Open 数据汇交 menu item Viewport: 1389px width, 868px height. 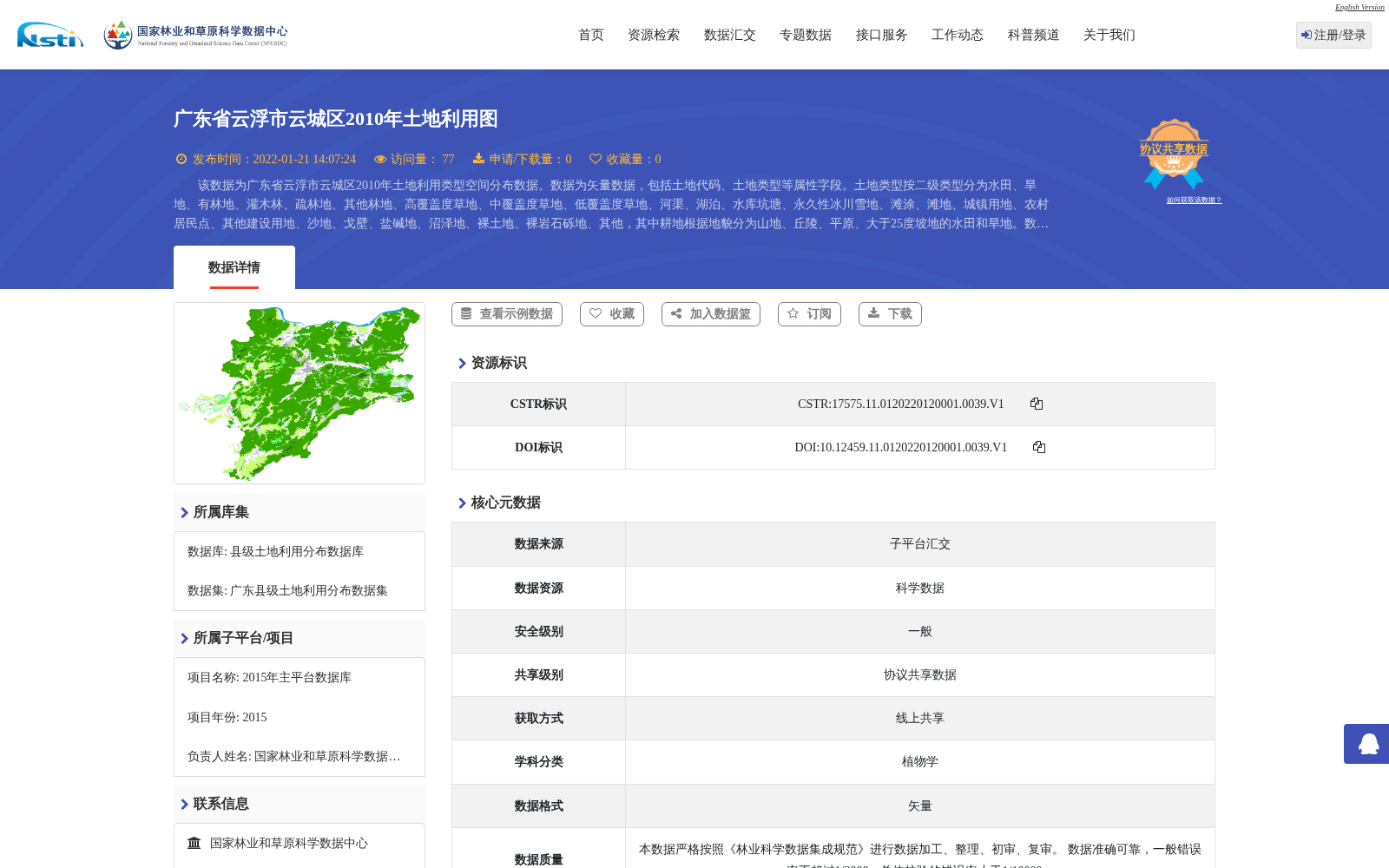730,35
